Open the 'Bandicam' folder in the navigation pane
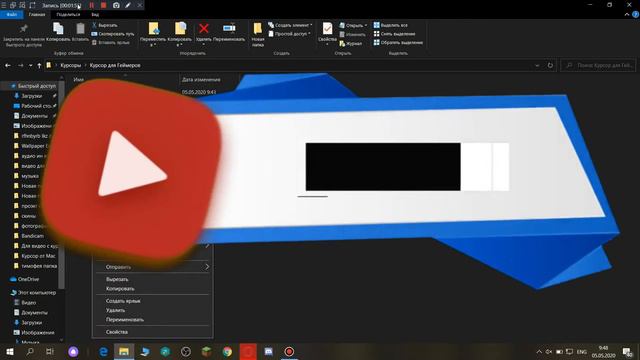The width and height of the screenshot is (640, 360). pyautogui.click(x=32, y=236)
